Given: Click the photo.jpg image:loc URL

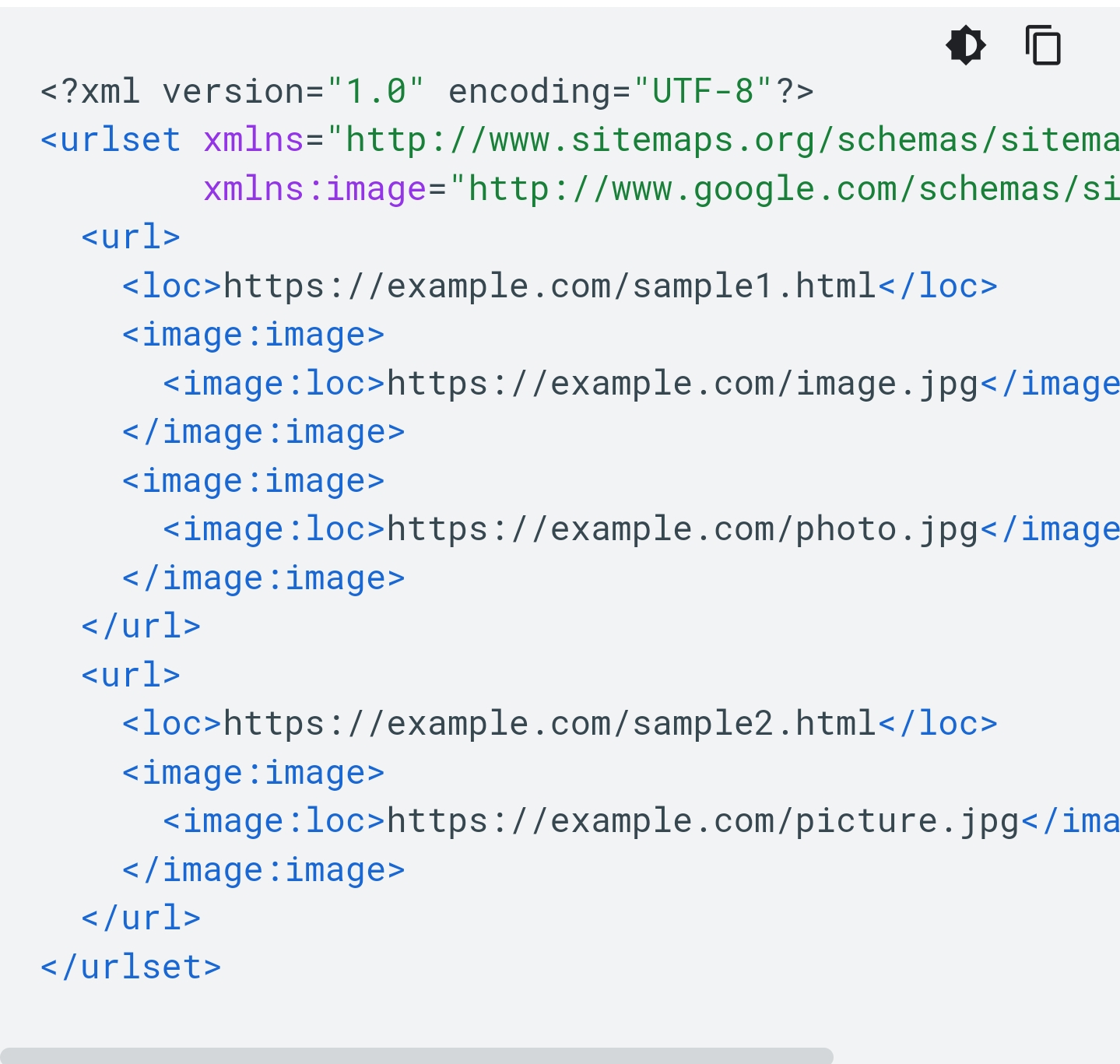Looking at the screenshot, I should click(x=683, y=529).
